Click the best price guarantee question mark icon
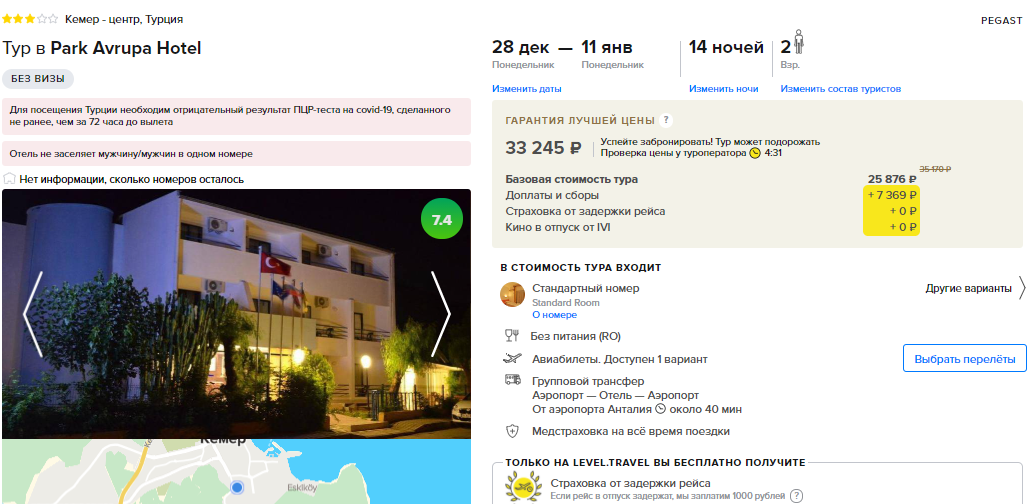1034x504 pixels. 666,120
